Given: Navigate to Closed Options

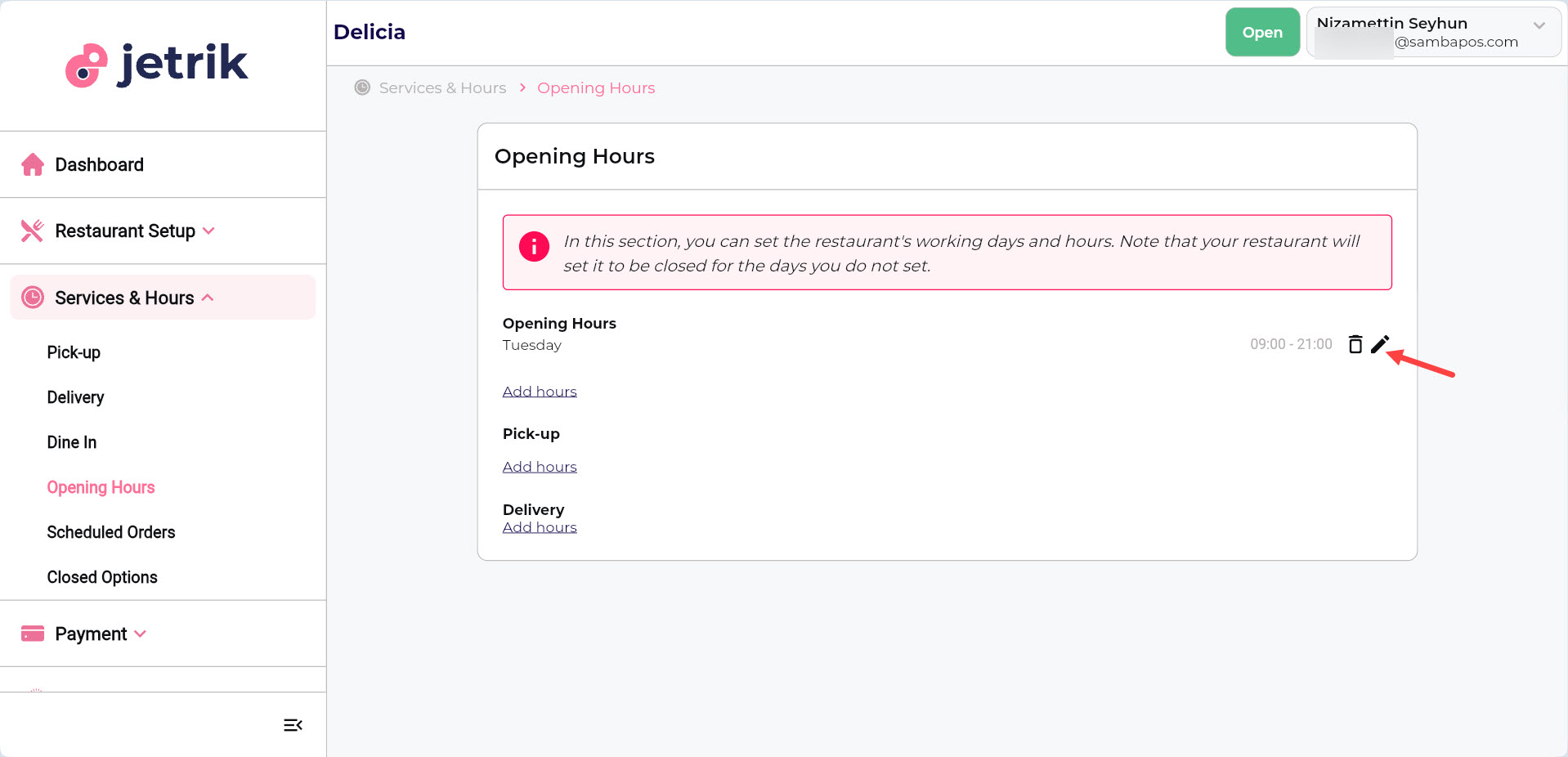Looking at the screenshot, I should tap(102, 577).
